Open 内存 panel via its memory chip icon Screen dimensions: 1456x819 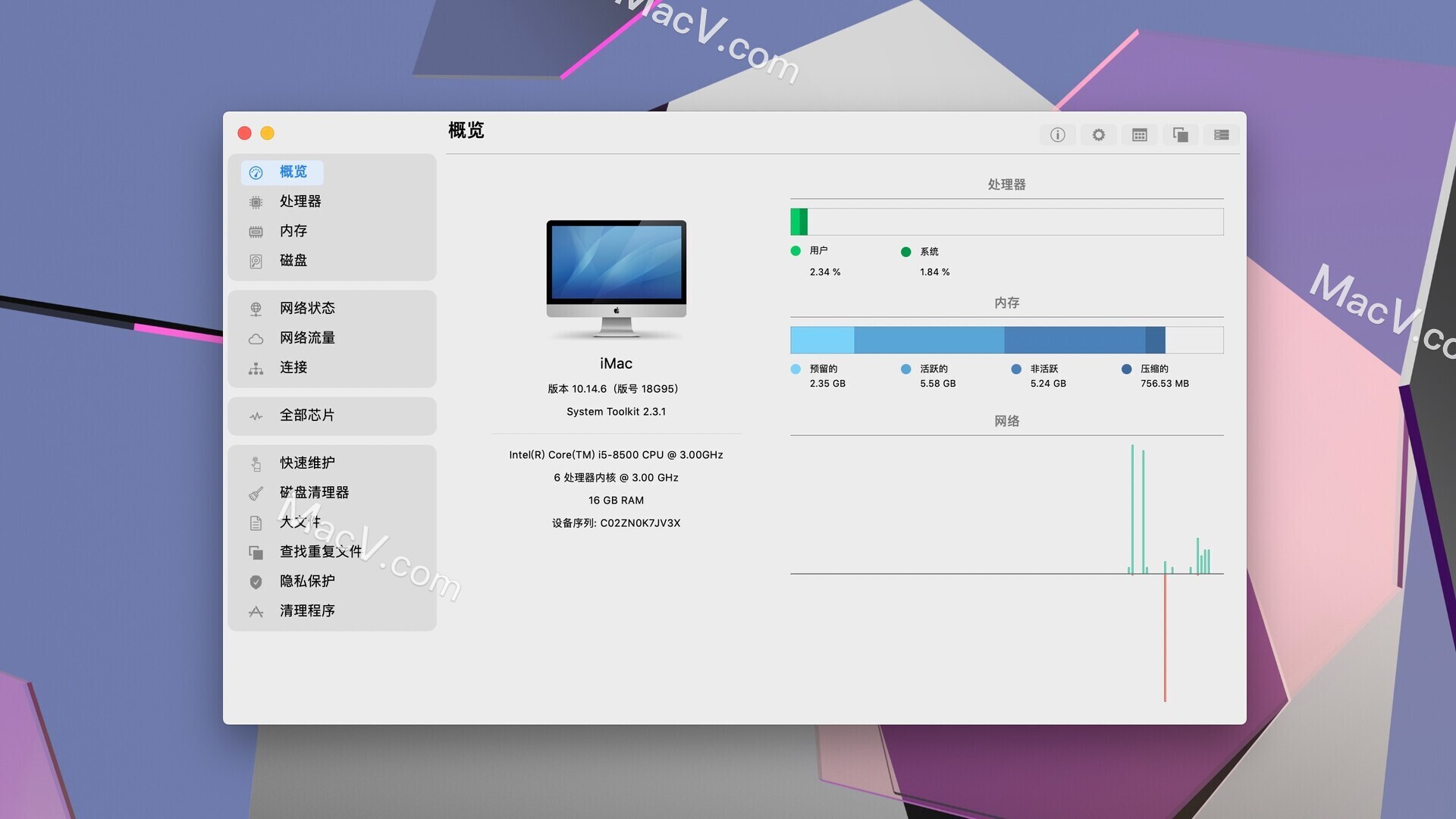[x=256, y=231]
